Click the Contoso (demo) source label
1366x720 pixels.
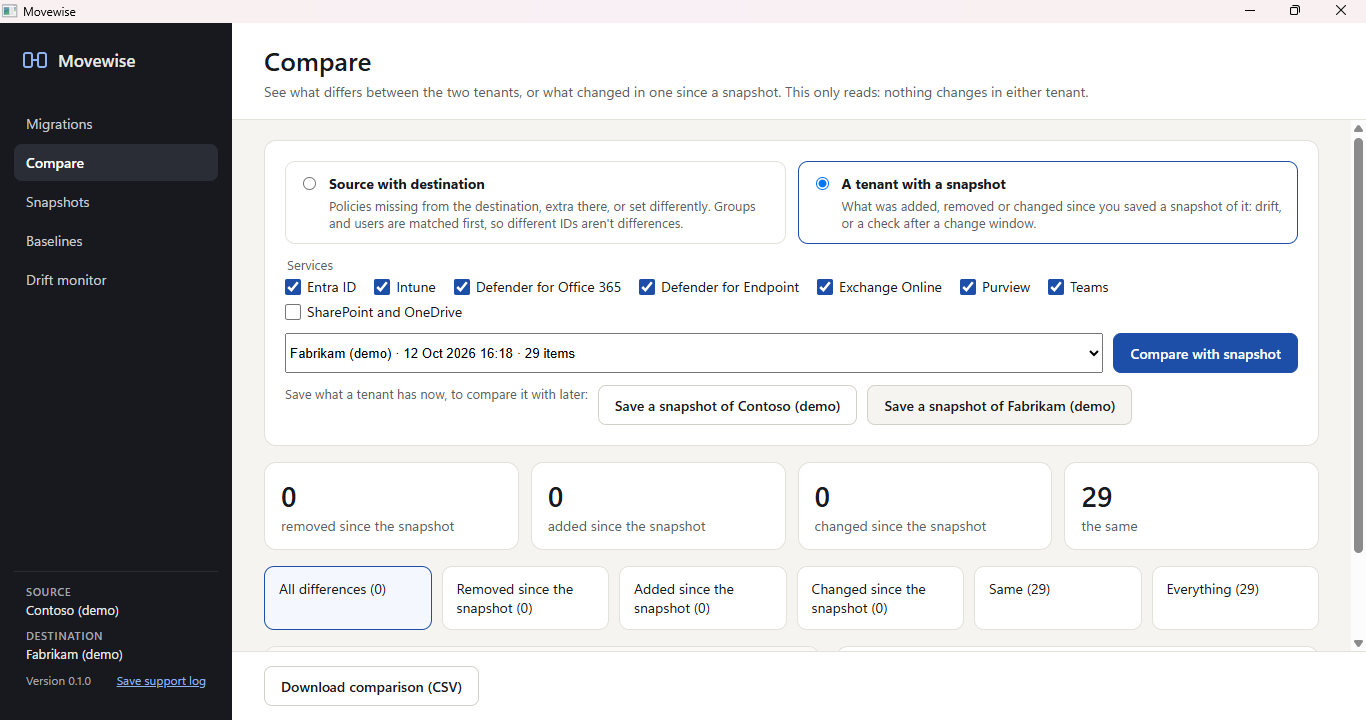[x=72, y=610]
